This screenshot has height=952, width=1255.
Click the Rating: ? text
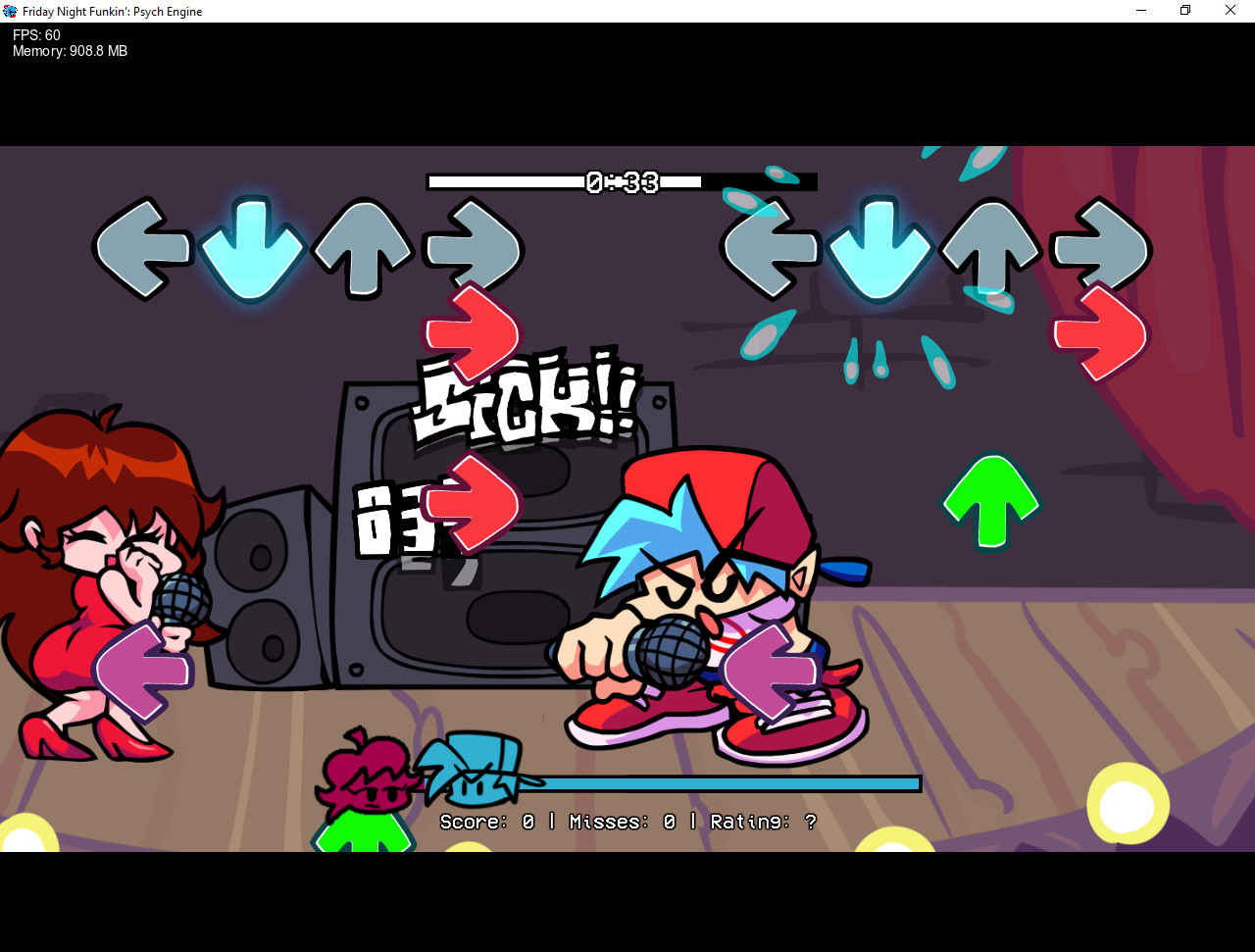click(x=763, y=822)
